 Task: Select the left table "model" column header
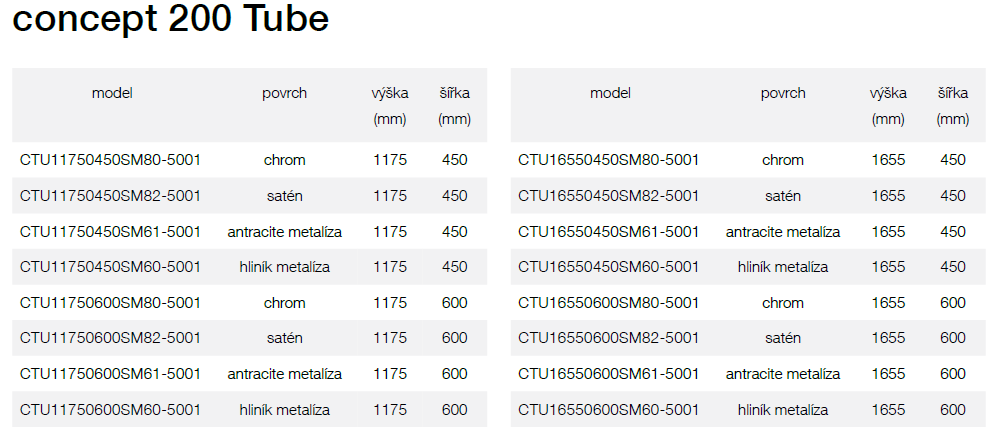112,93
